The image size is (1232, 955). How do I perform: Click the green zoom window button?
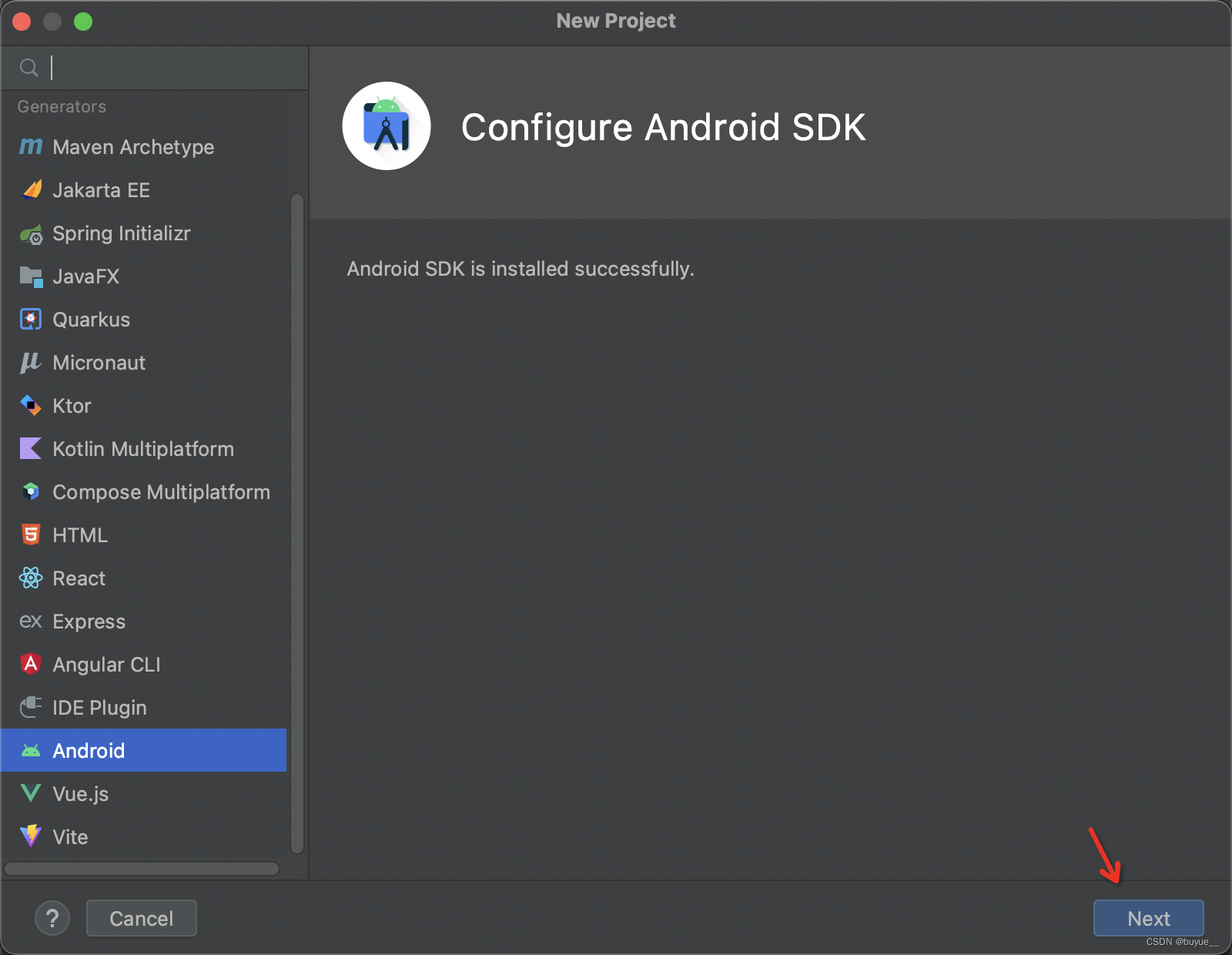(x=83, y=22)
